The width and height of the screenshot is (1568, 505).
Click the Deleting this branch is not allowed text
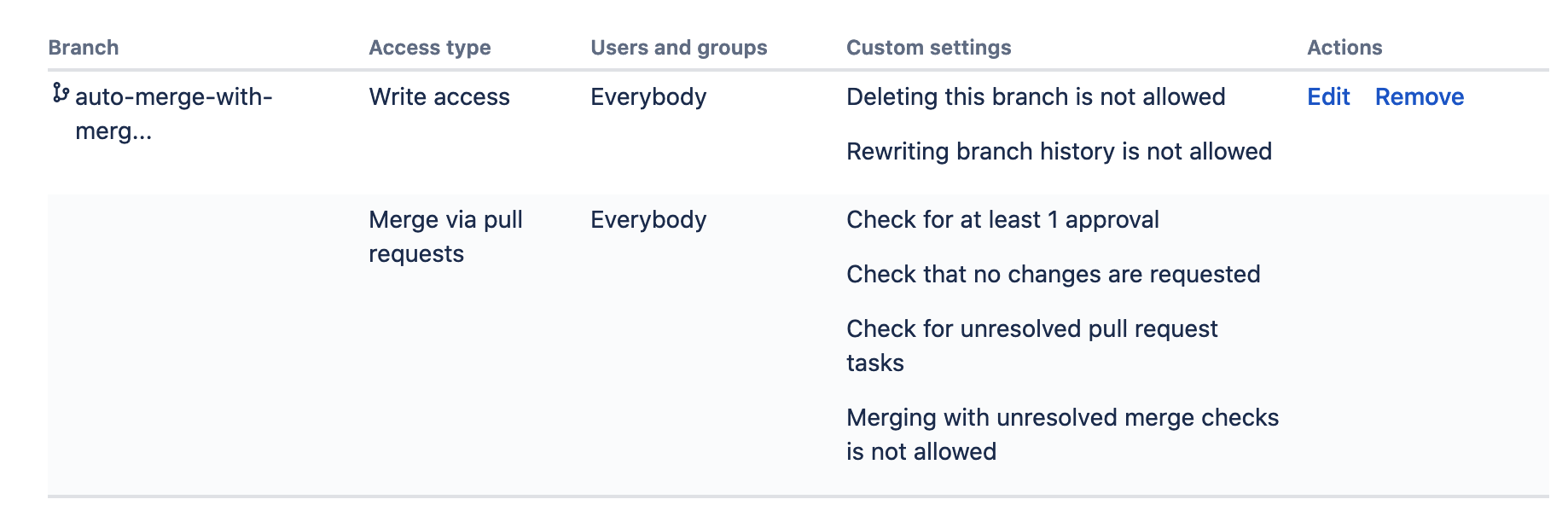tap(1035, 96)
